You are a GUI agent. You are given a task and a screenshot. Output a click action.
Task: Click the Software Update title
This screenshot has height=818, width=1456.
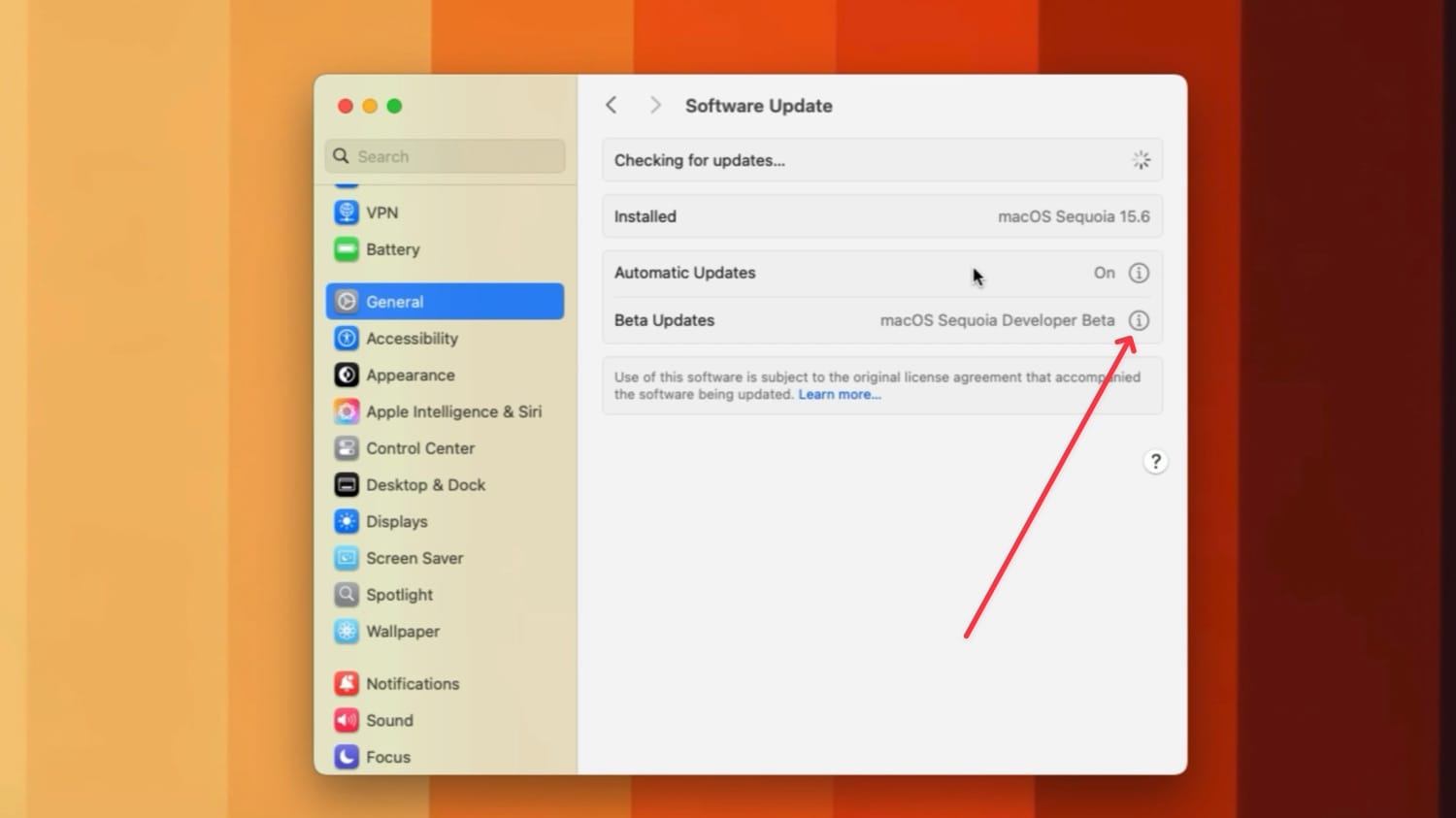coord(759,106)
